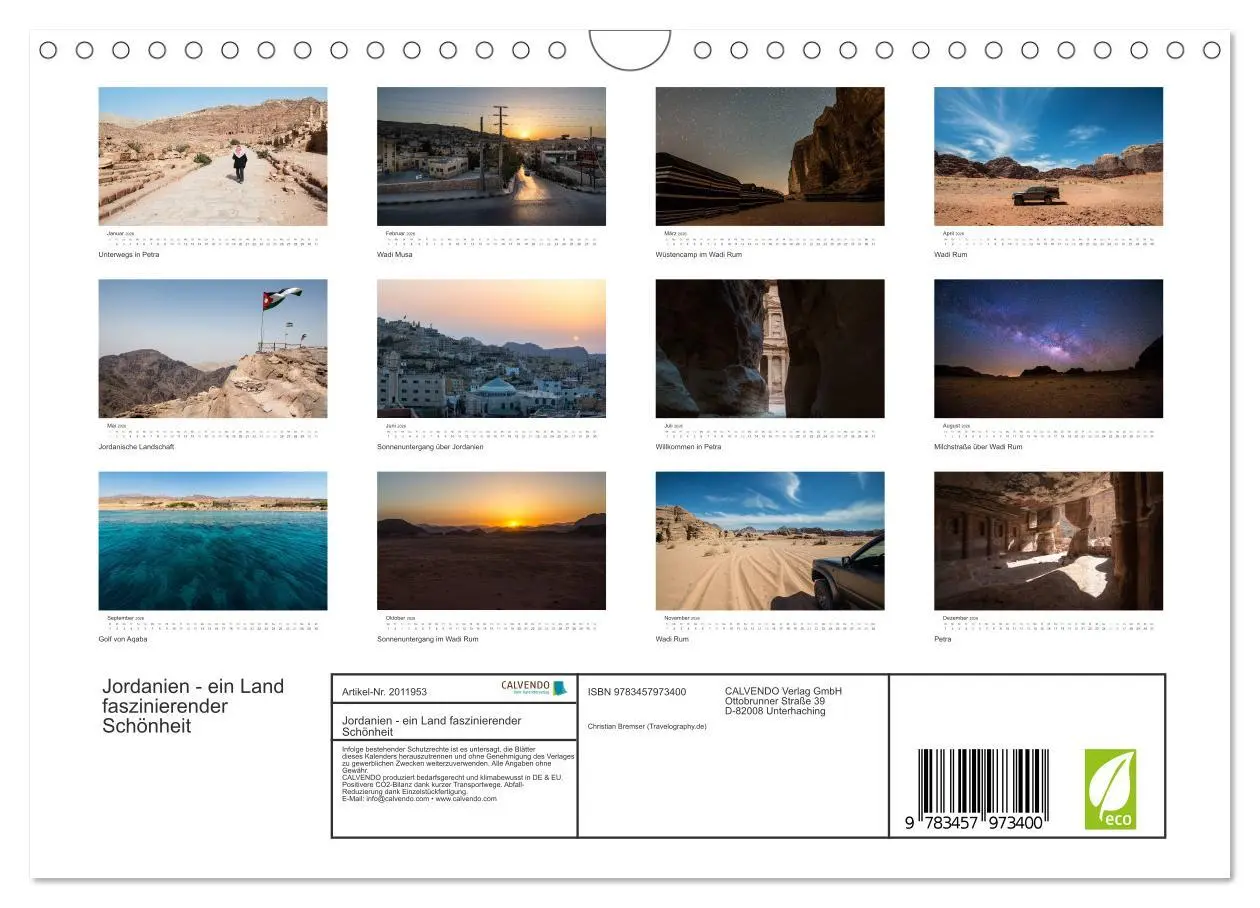Click the caption 'Sonnenuntergang im Wadi Rum'
Screen dimensions: 1260x908
[x=428, y=639]
